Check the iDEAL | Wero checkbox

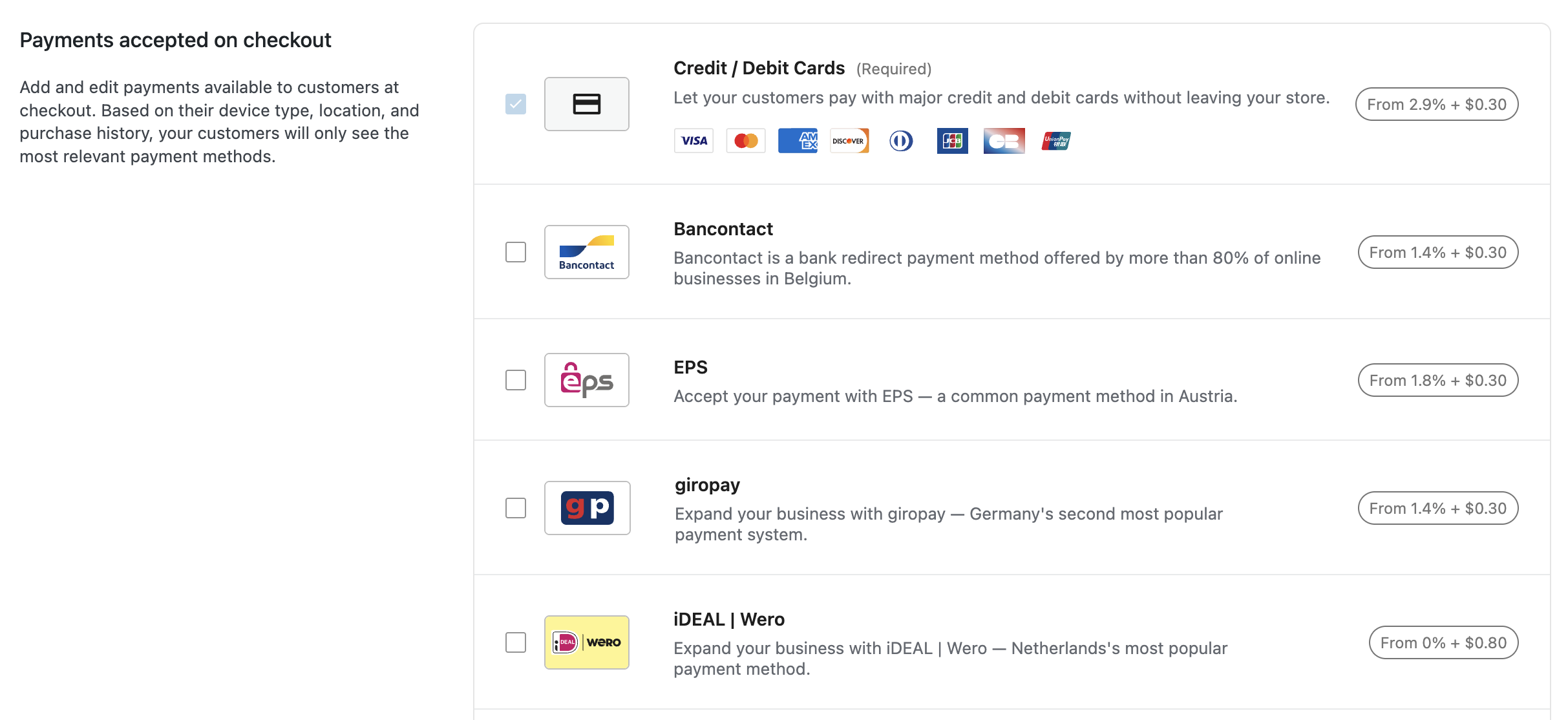(516, 642)
